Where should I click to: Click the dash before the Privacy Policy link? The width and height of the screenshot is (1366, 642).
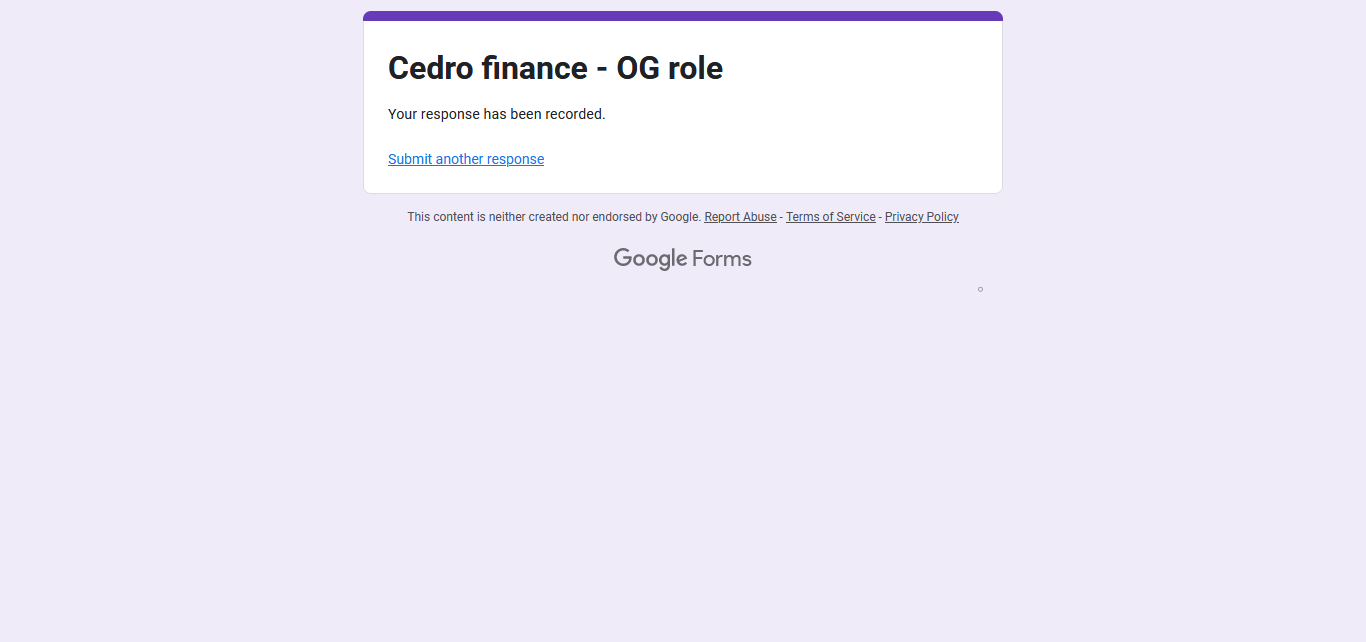pyautogui.click(x=880, y=217)
